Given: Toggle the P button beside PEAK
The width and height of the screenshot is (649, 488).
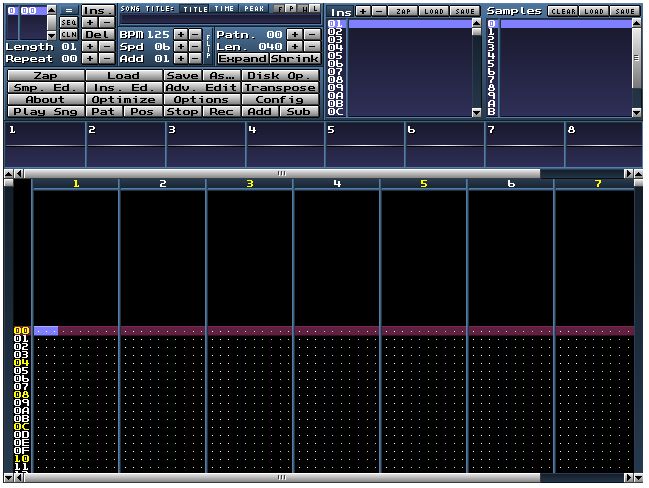Looking at the screenshot, I should tap(292, 8).
